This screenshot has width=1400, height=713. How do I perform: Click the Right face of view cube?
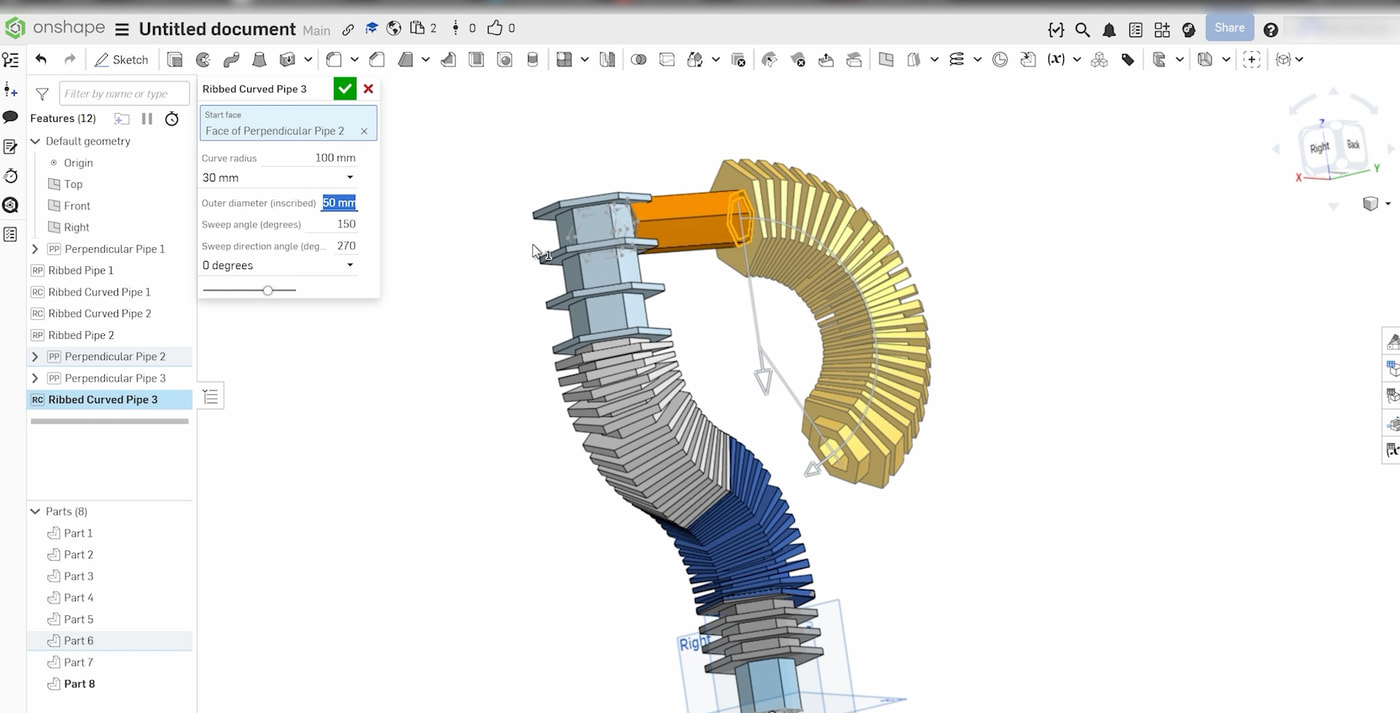tap(1320, 148)
